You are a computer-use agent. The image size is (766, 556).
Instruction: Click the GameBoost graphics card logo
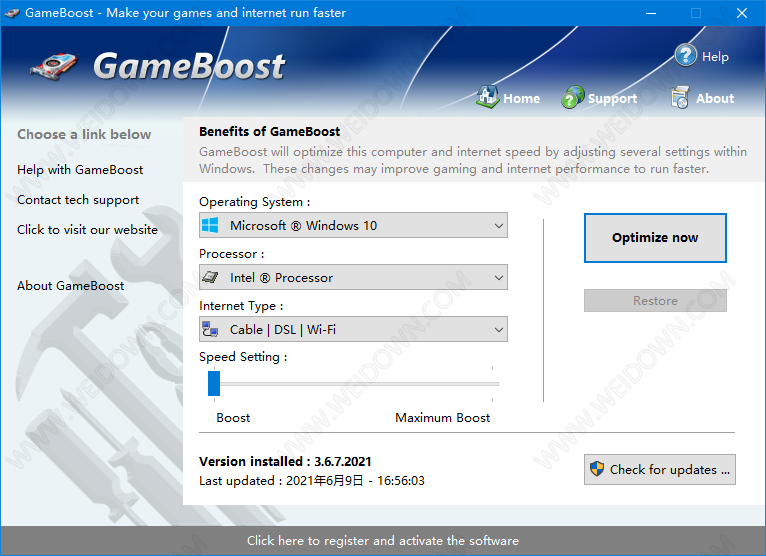[55, 67]
